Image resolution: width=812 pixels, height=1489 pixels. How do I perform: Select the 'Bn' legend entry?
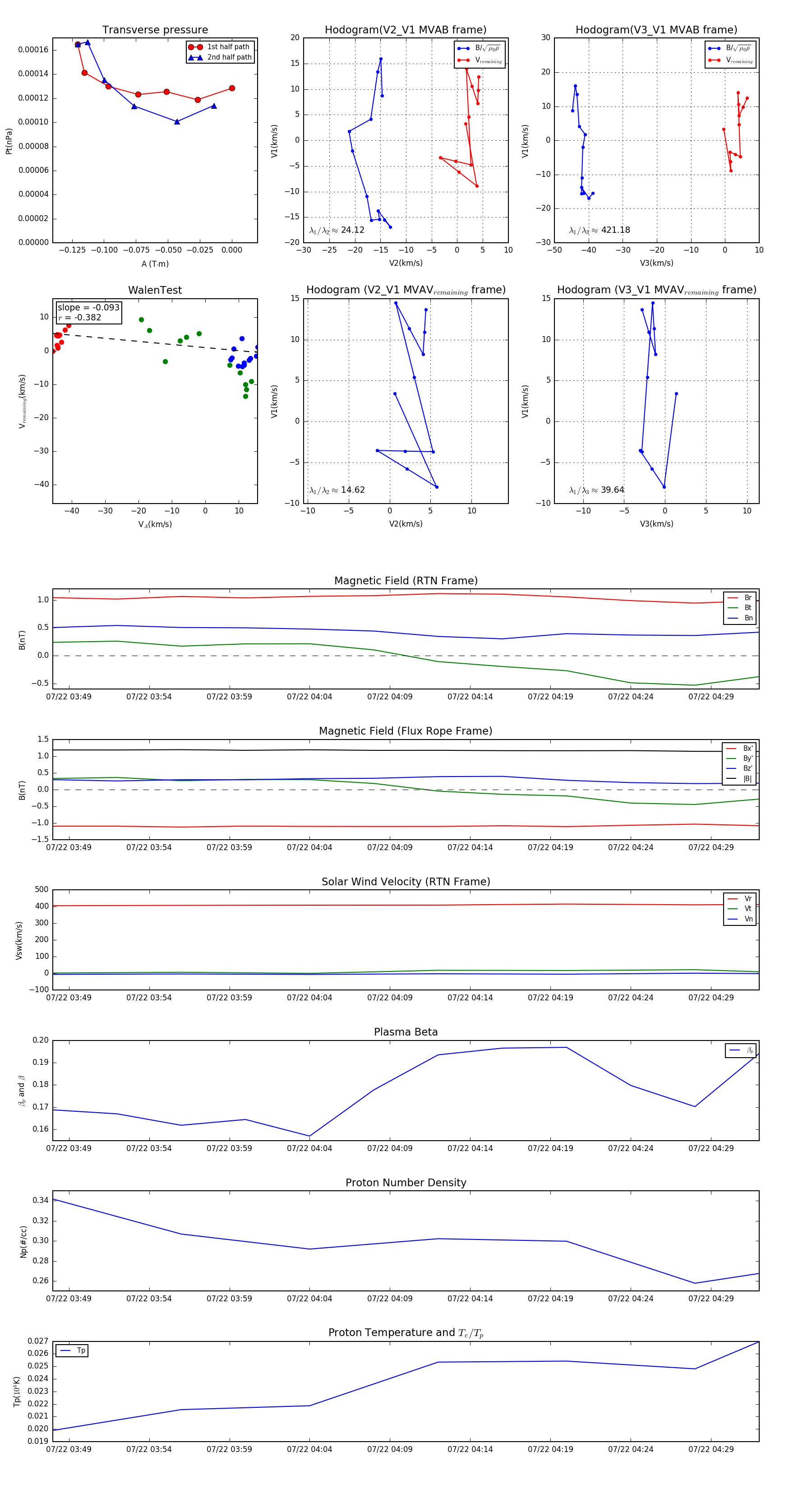point(740,618)
